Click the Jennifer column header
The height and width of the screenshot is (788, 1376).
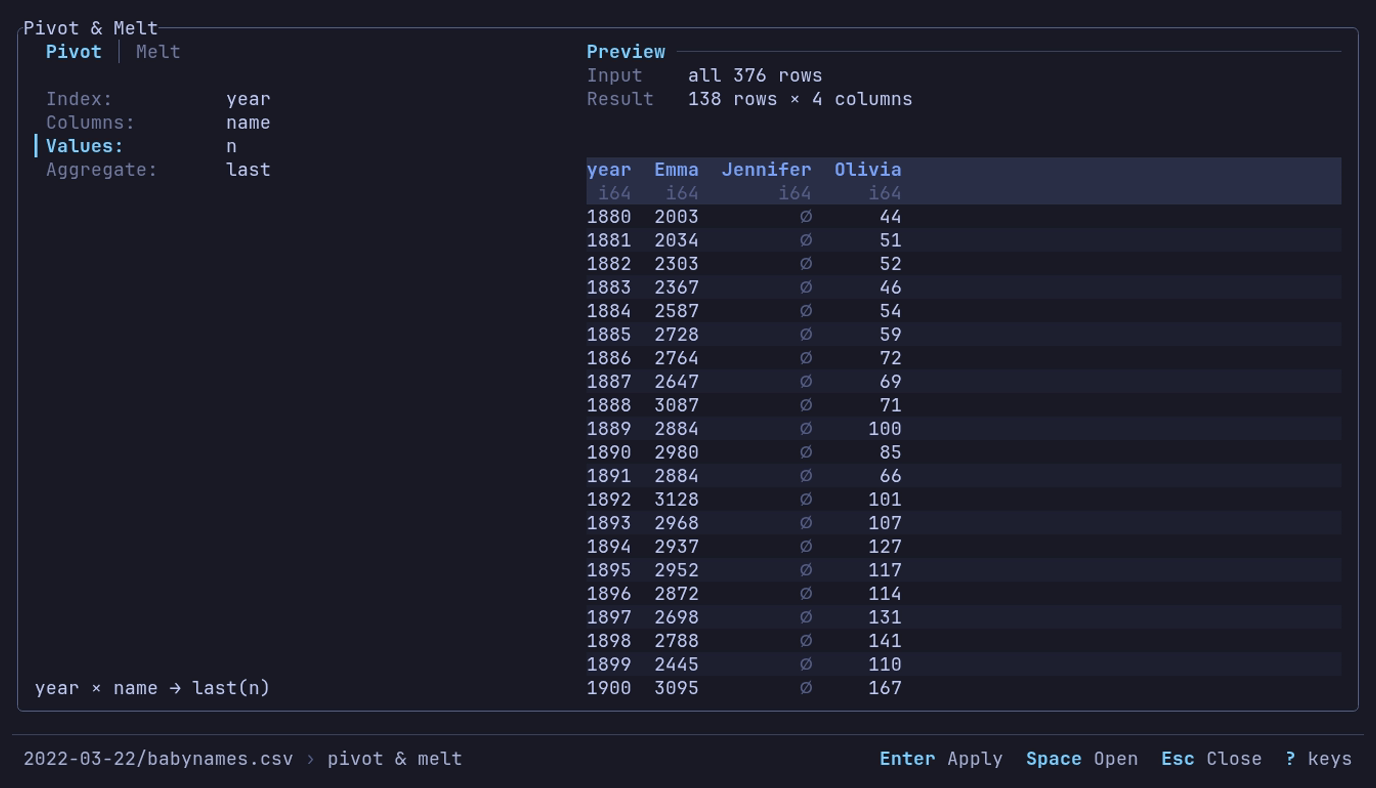(766, 170)
